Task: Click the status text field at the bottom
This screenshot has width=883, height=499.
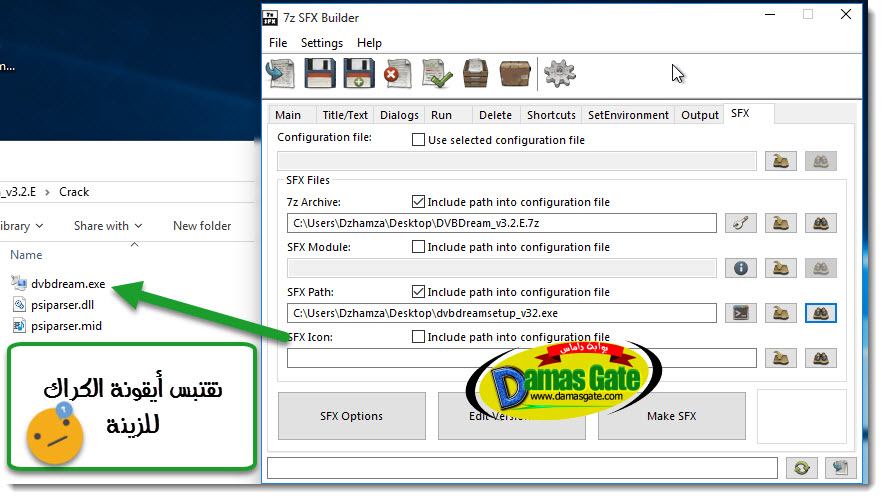Action: click(522, 468)
